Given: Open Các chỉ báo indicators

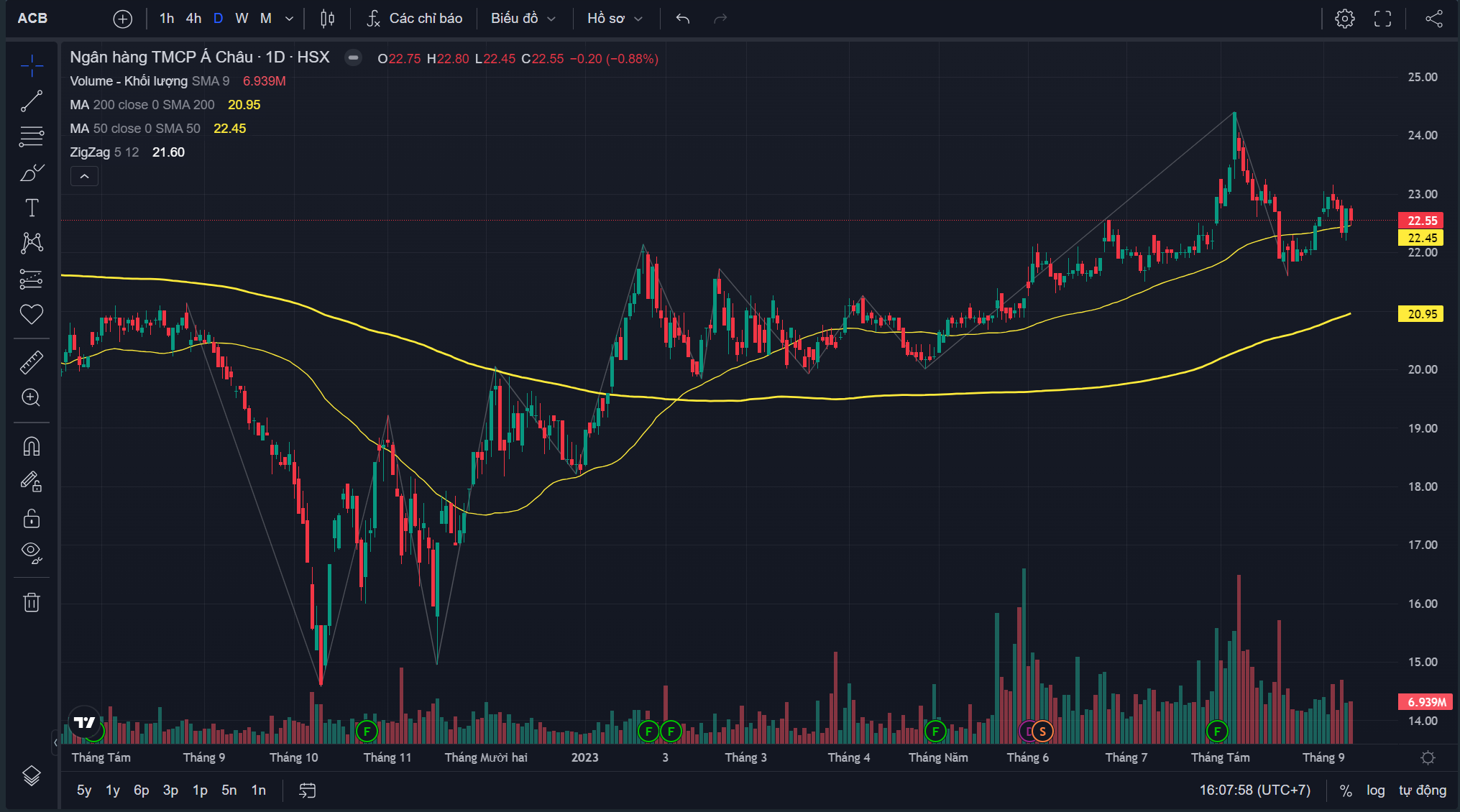Looking at the screenshot, I should tap(415, 19).
